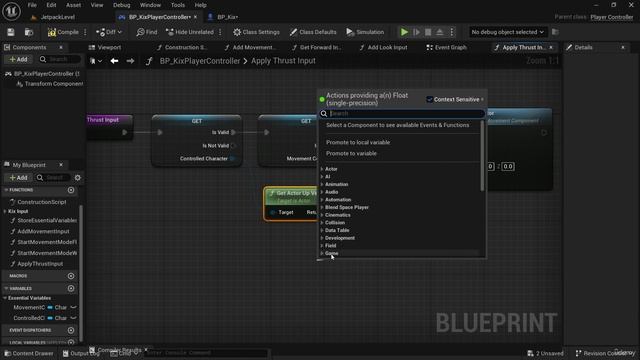The height and width of the screenshot is (360, 640).
Task: Navigate forward in graph history
Action: point(130,61)
